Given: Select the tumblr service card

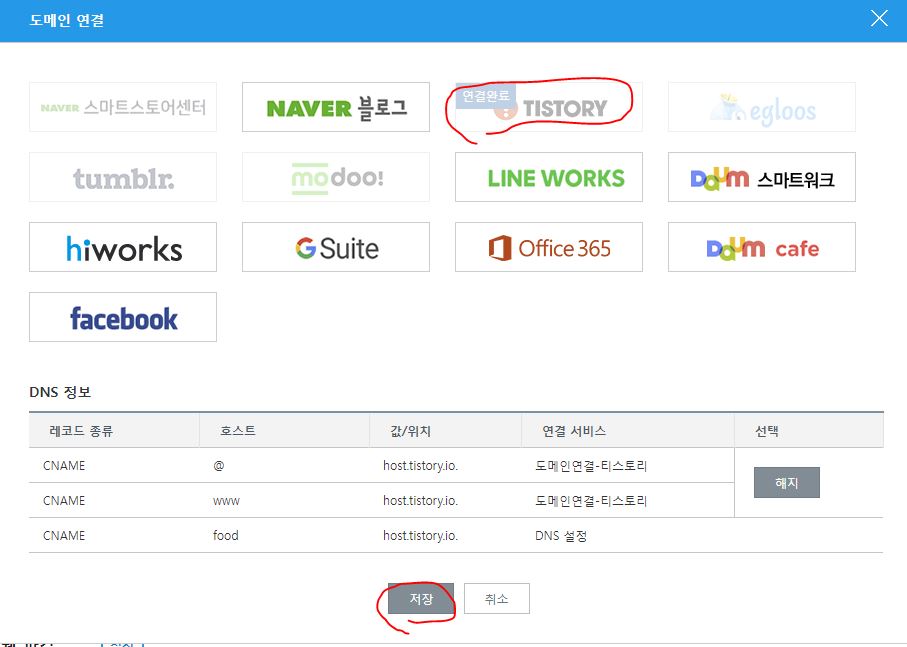Looking at the screenshot, I should [123, 177].
